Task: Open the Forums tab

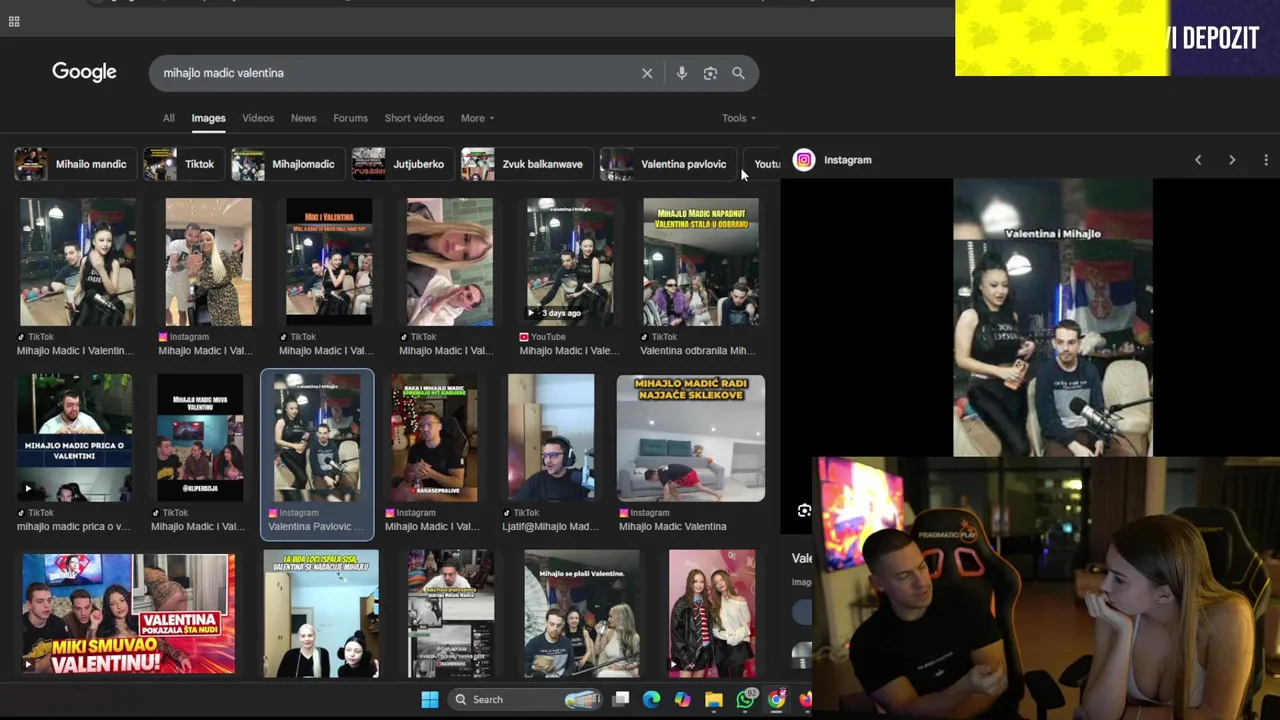Action: [x=350, y=118]
